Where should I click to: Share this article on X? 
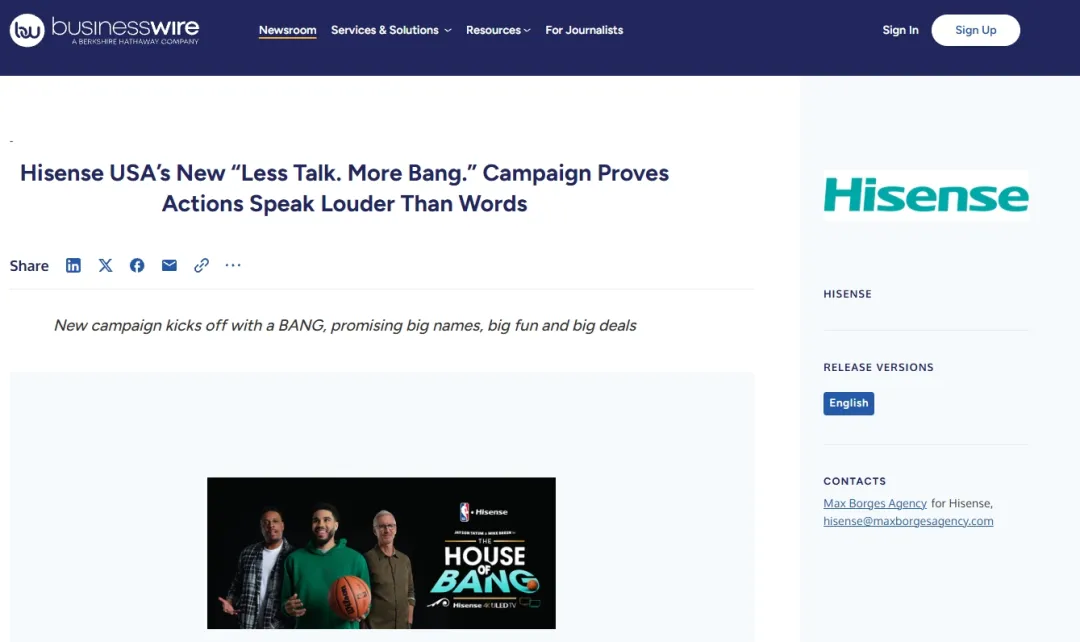(105, 265)
